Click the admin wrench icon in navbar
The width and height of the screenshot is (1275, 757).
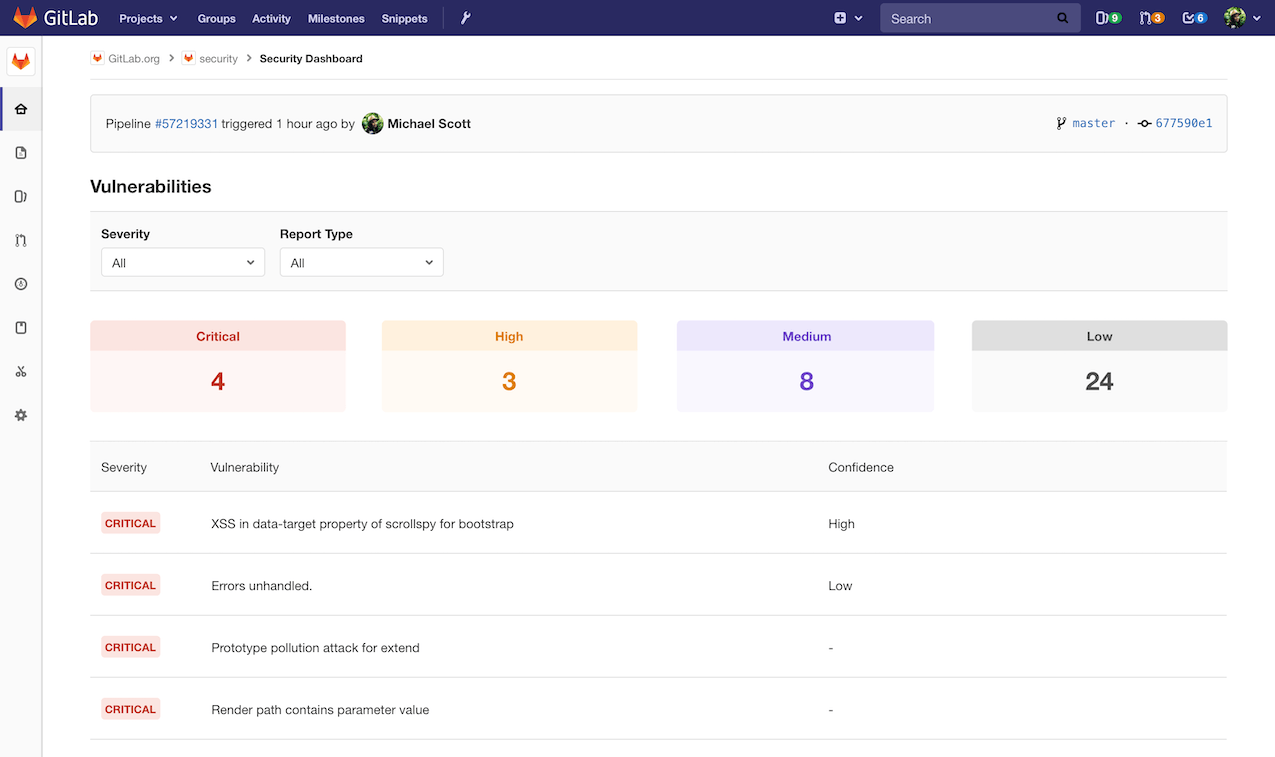tap(465, 18)
